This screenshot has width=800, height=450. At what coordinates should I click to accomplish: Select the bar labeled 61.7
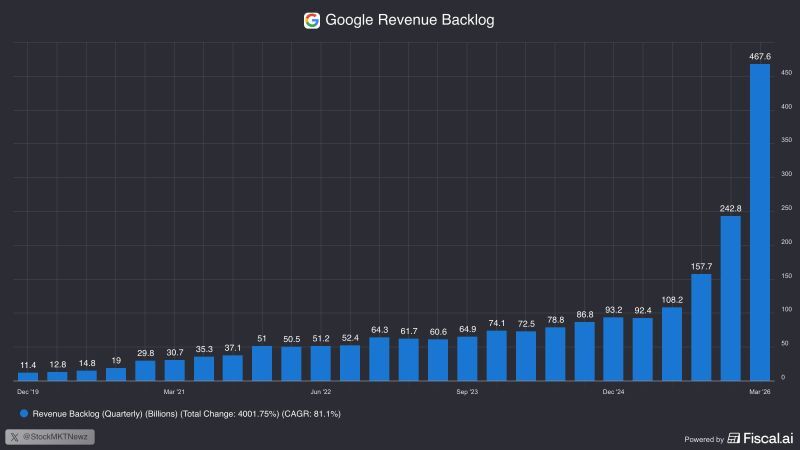pyautogui.click(x=409, y=360)
